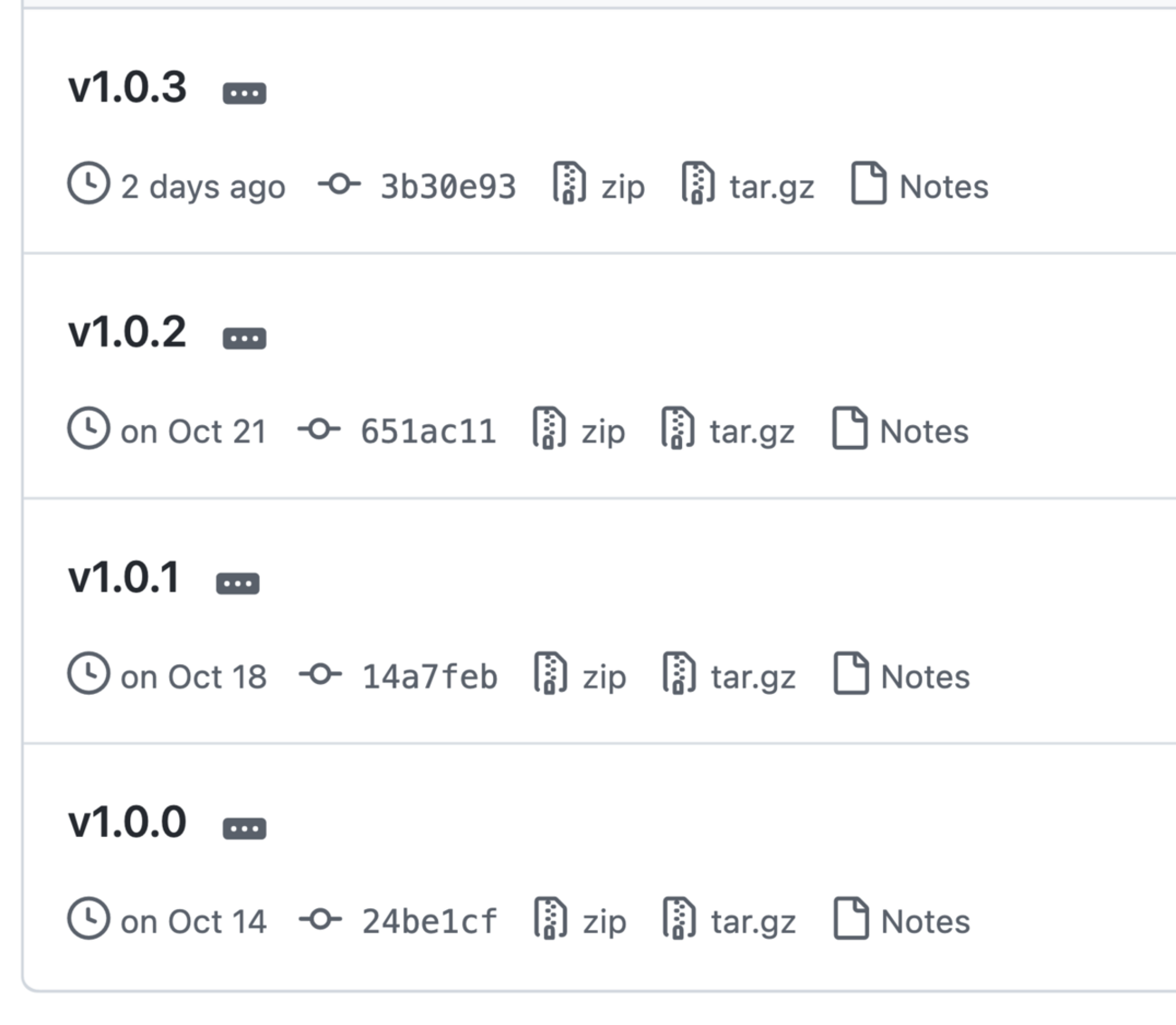Click the commit icon next to 24be1cf
Screen dimensions: 1176x1025
[x=318, y=921]
